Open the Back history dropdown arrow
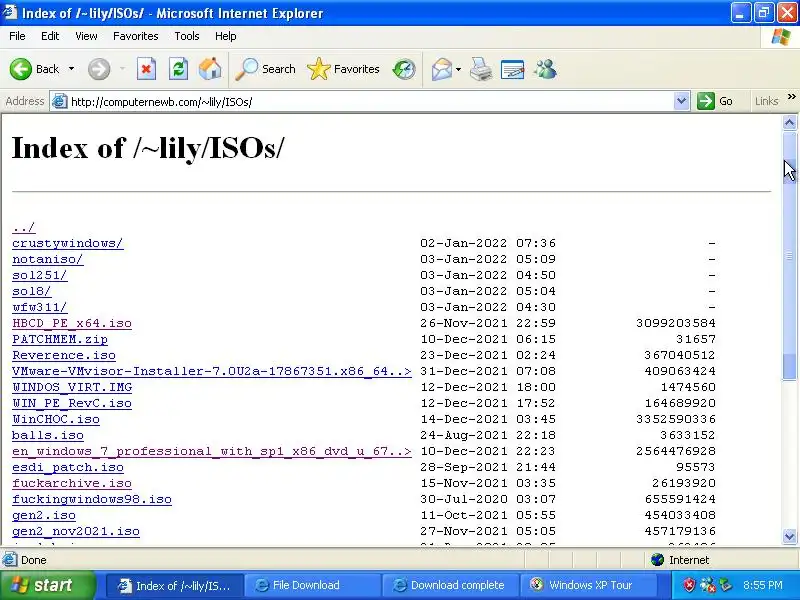 71,69
